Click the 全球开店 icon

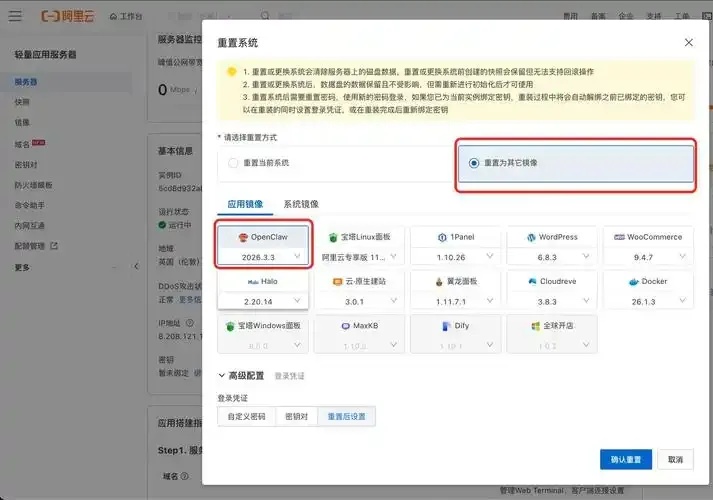point(536,326)
